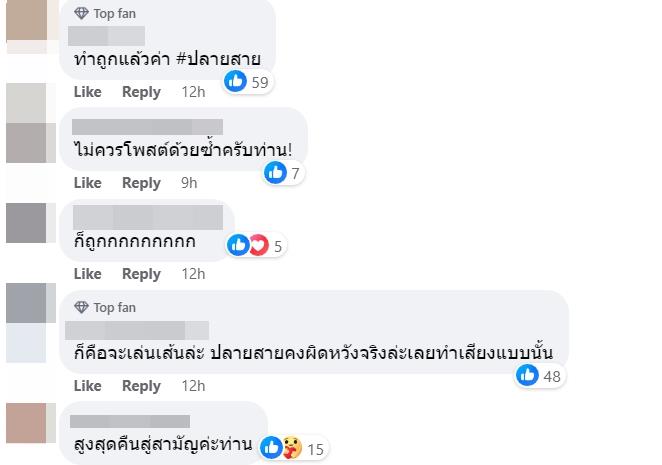The height and width of the screenshot is (465, 662).
Task: Click the like reaction icon showing 7
Action: point(276,173)
